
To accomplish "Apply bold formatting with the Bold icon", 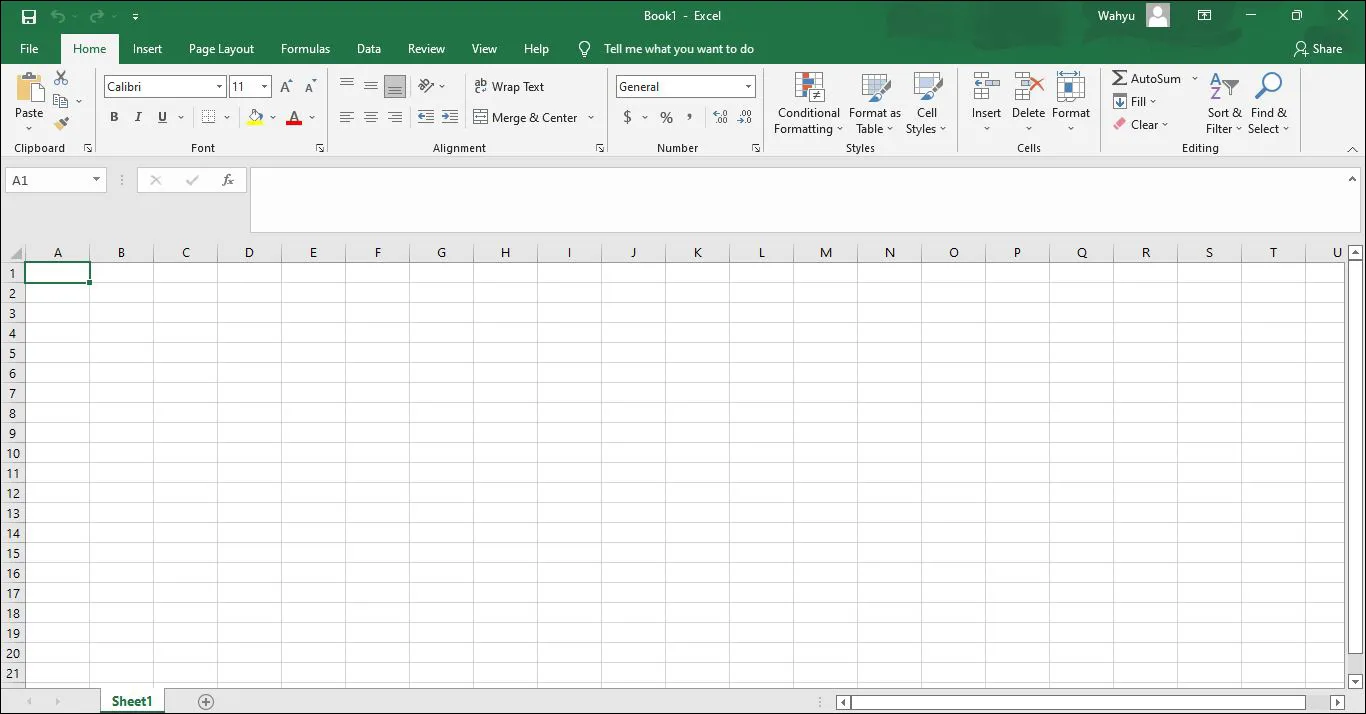I will pos(113,117).
